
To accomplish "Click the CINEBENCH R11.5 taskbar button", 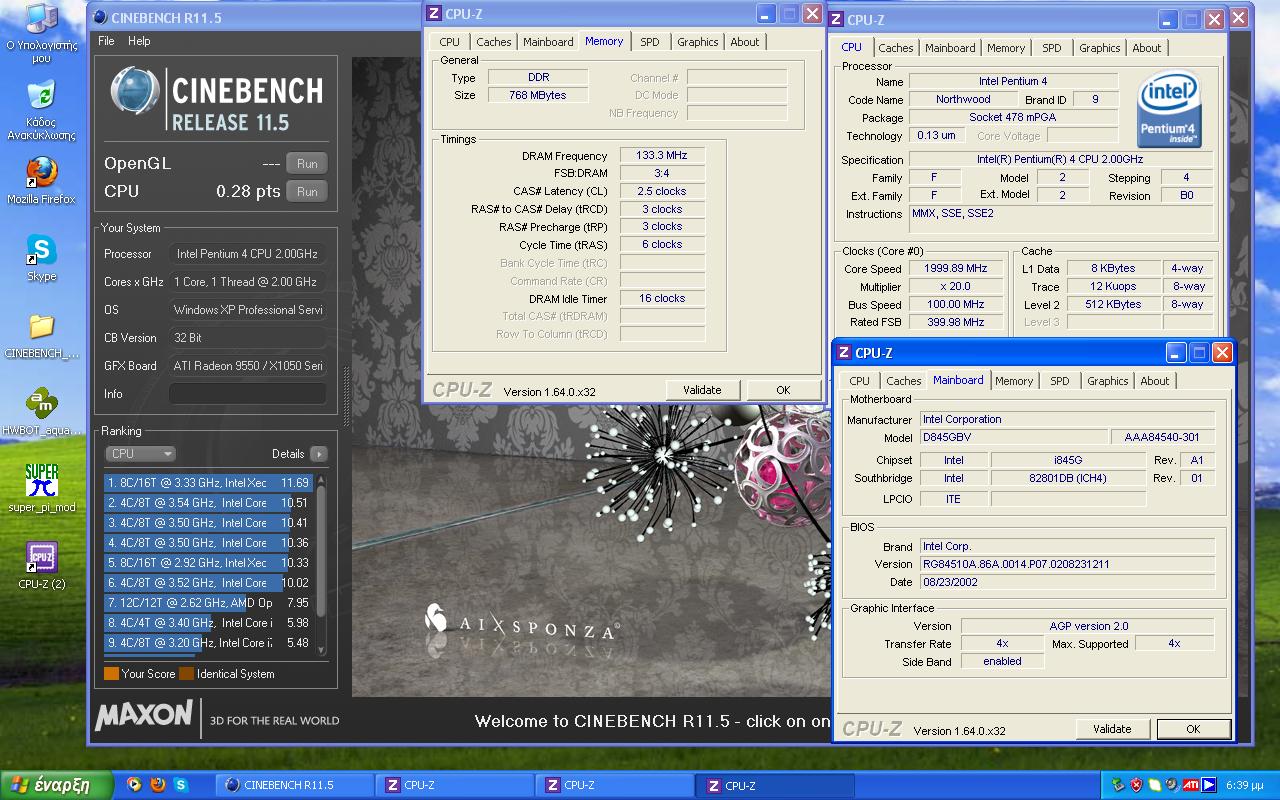I will tap(295, 785).
